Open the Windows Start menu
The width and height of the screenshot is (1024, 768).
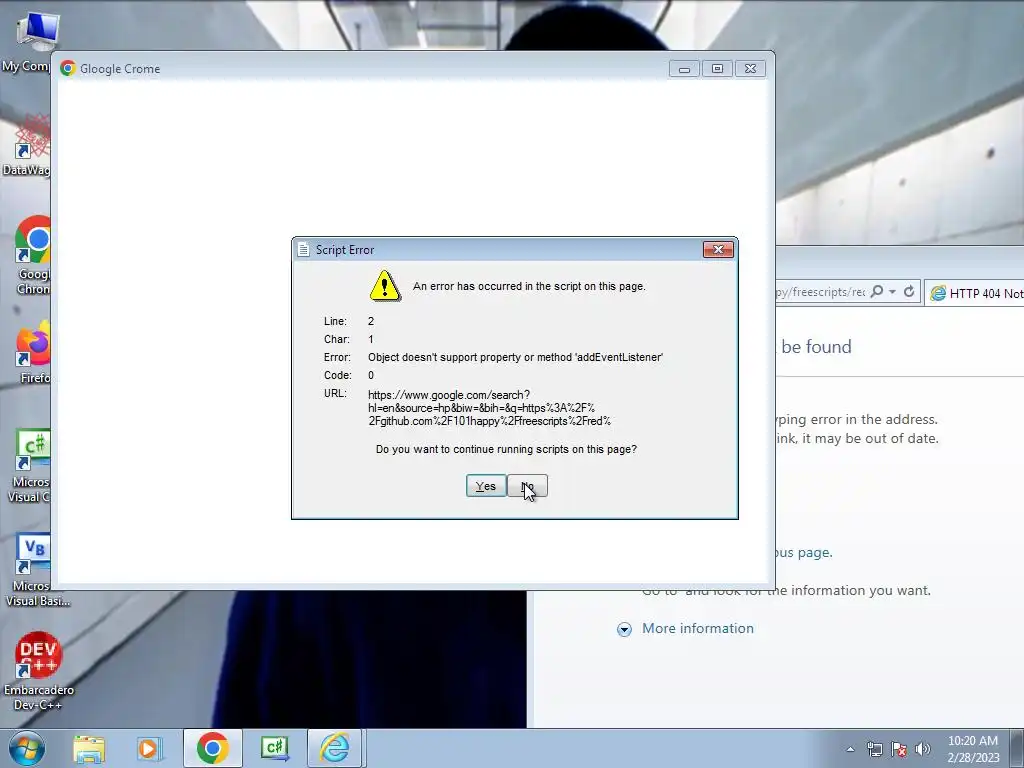click(27, 748)
